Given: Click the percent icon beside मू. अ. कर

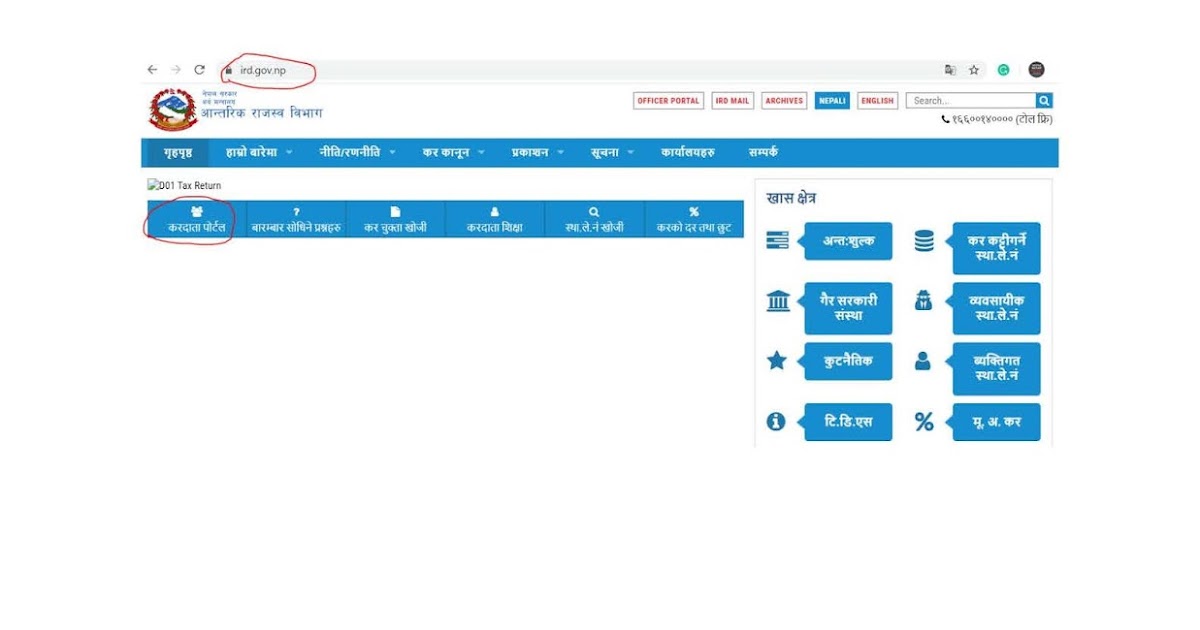Looking at the screenshot, I should point(924,422).
